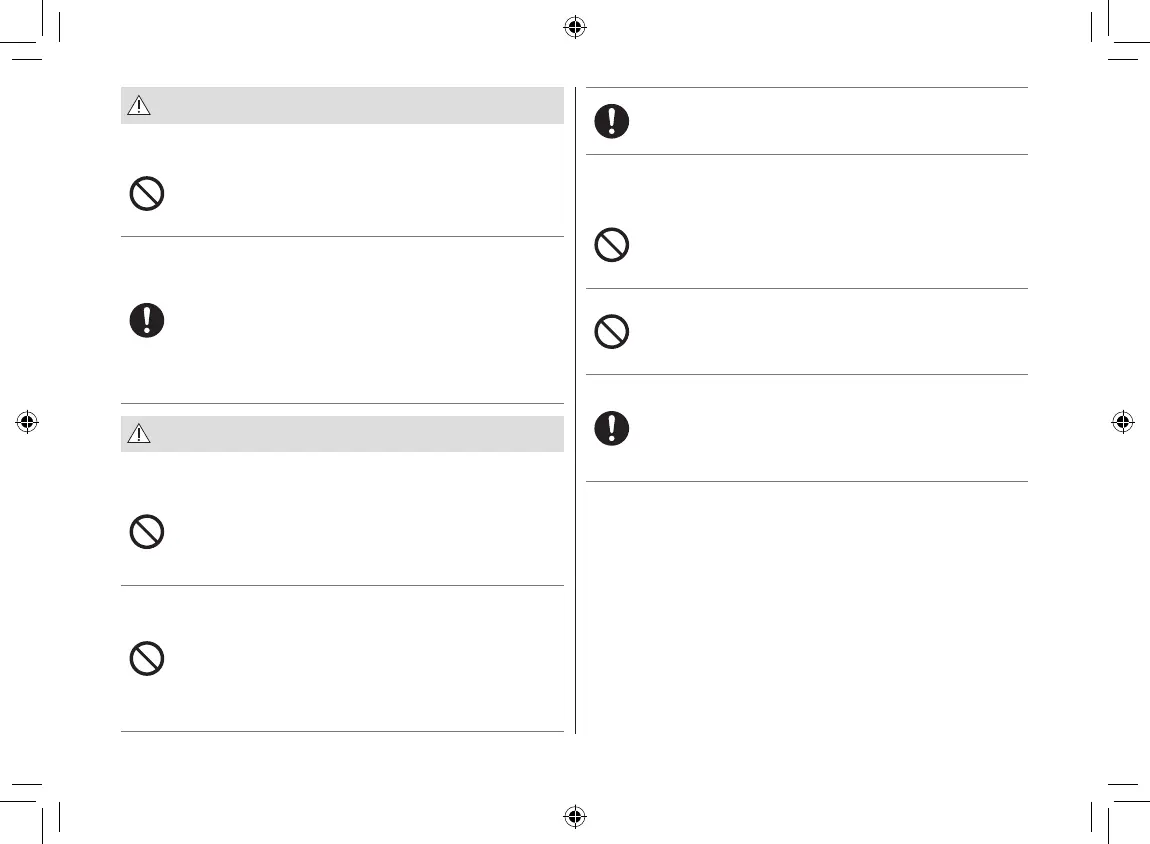Click the top-right corner crop mark

(x=1110, y=40)
